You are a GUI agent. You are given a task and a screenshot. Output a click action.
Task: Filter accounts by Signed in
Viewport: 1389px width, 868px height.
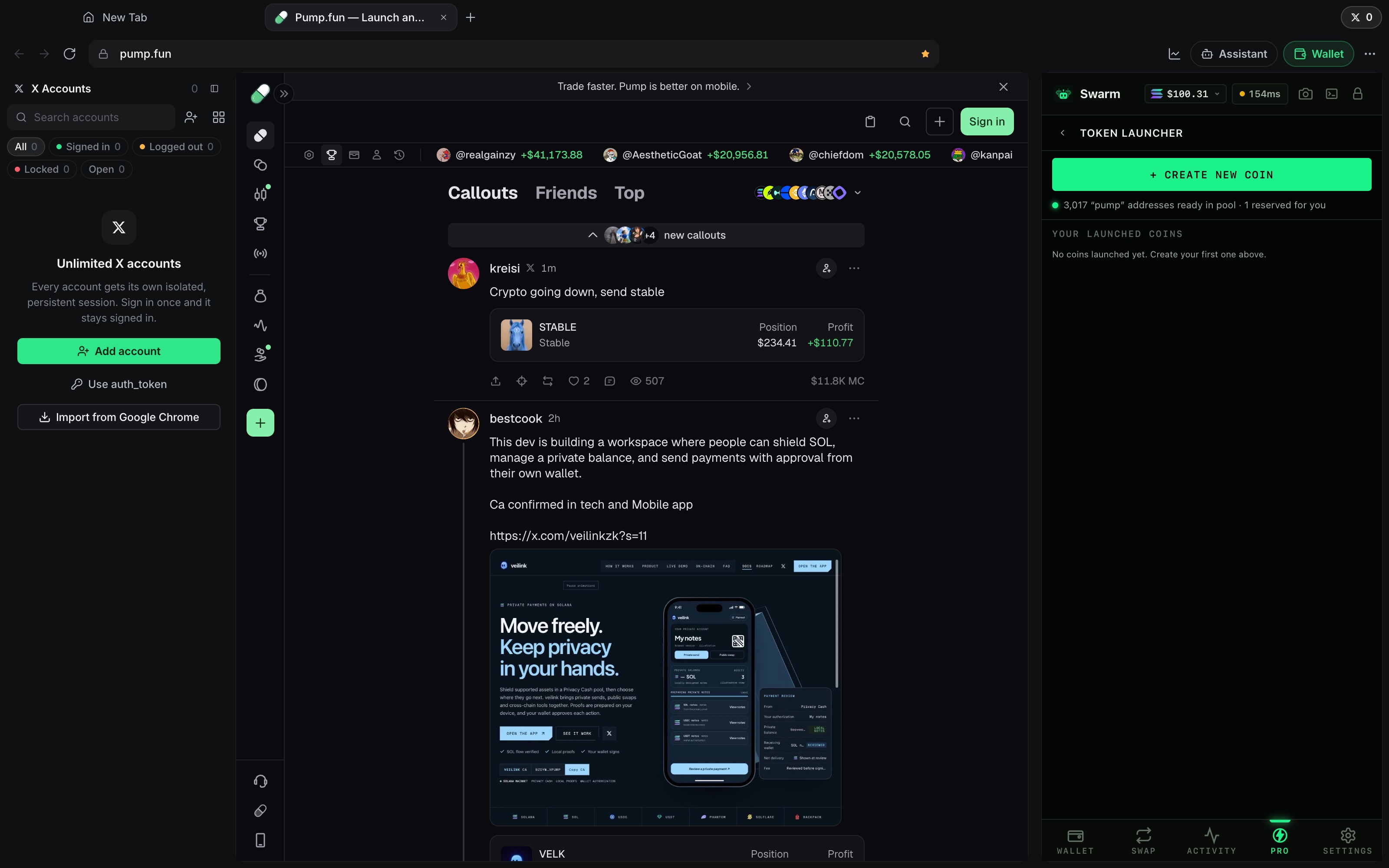pos(89,147)
